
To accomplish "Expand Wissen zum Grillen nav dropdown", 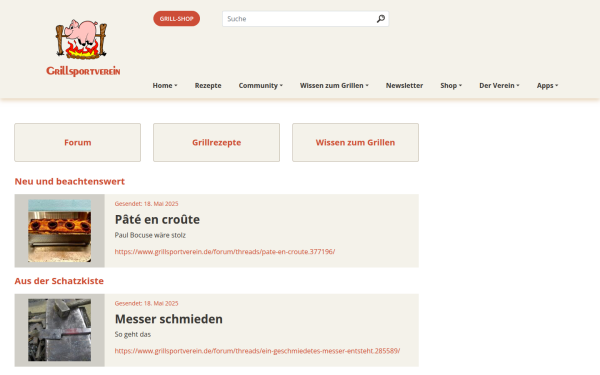I will pyautogui.click(x=334, y=86).
